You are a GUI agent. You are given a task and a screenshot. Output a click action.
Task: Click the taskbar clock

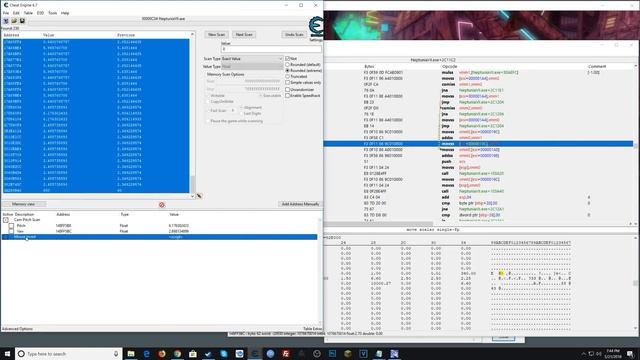[x=612, y=353]
